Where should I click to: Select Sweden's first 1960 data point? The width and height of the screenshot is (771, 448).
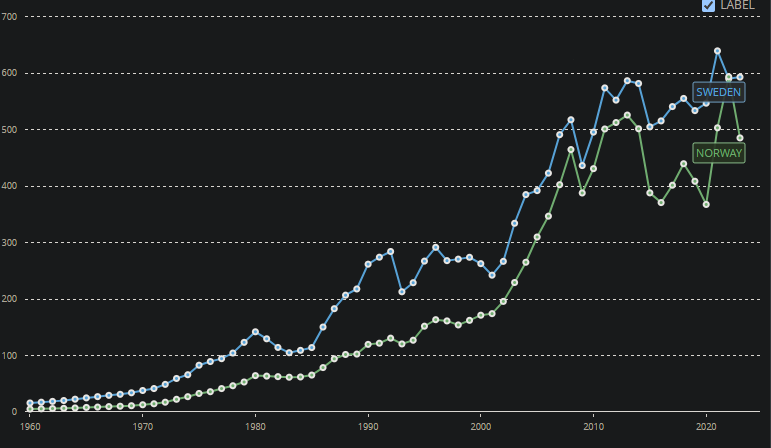30,403
